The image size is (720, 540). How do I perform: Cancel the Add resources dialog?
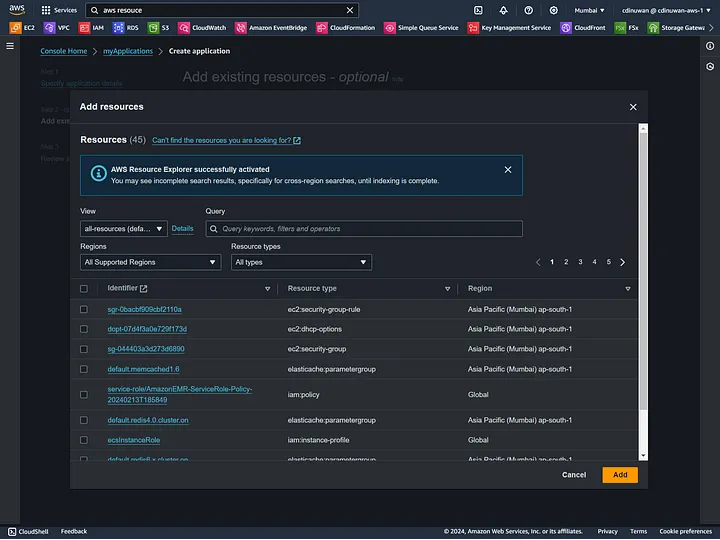tap(574, 475)
